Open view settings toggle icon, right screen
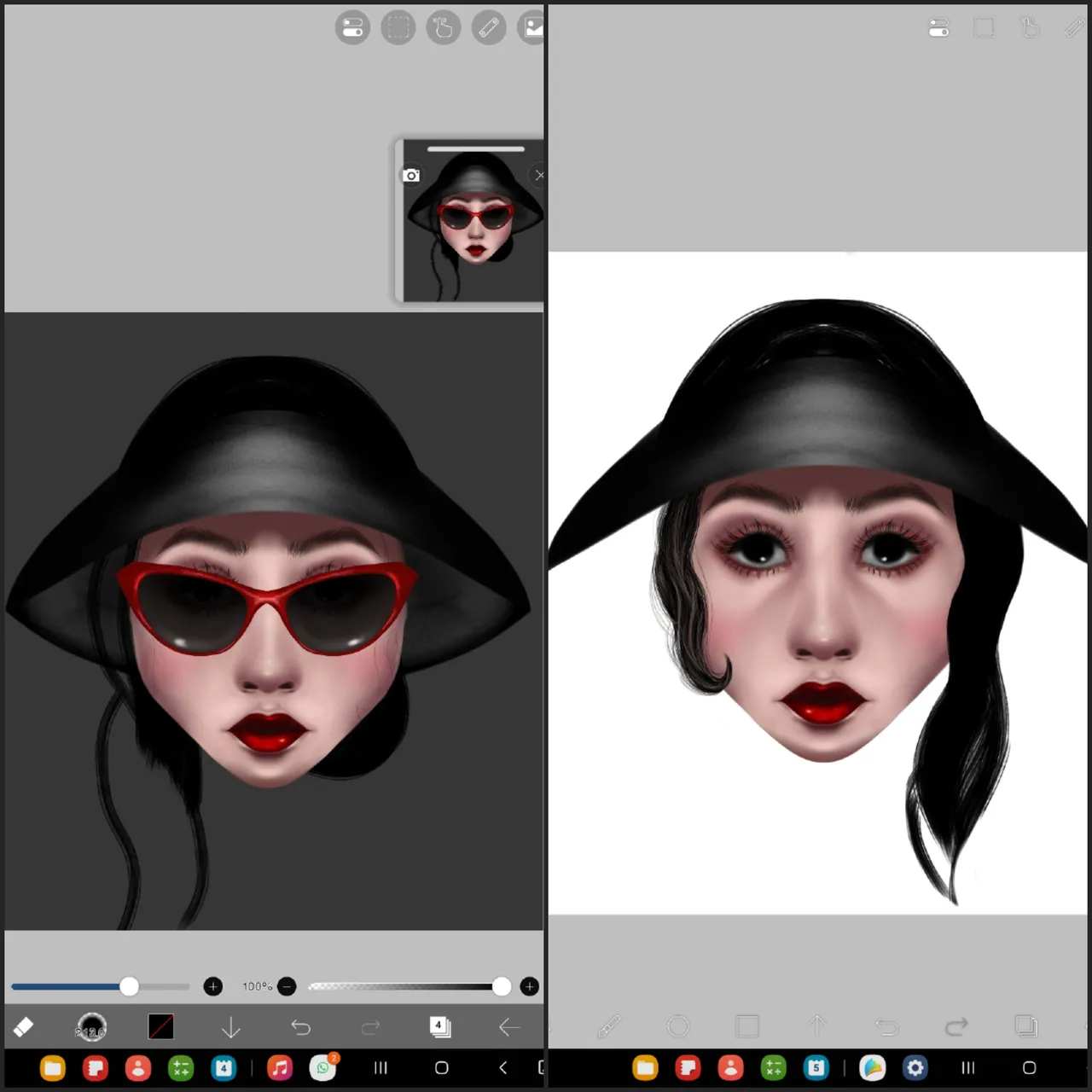This screenshot has height=1092, width=1092. tap(938, 28)
